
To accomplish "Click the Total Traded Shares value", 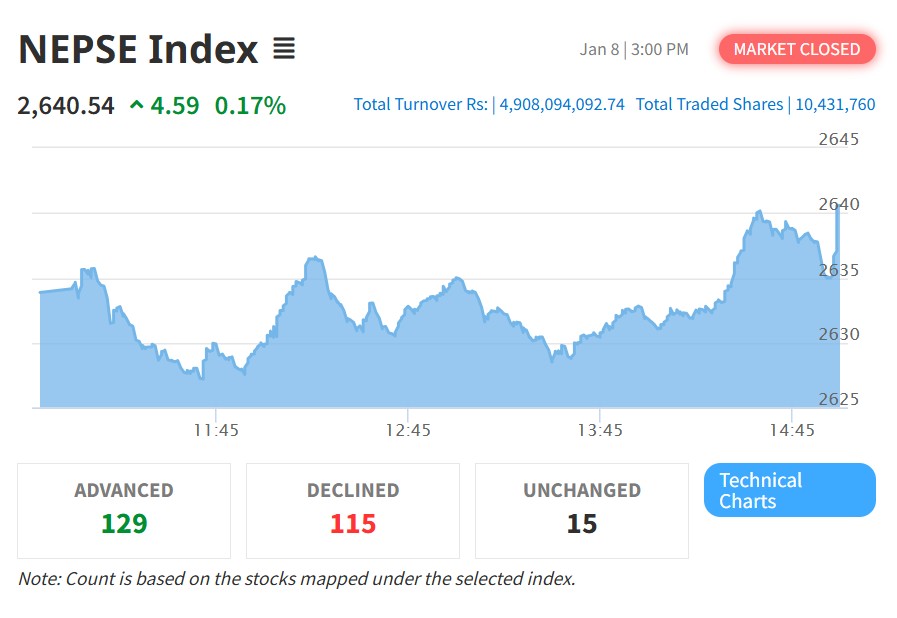I will tap(835, 104).
